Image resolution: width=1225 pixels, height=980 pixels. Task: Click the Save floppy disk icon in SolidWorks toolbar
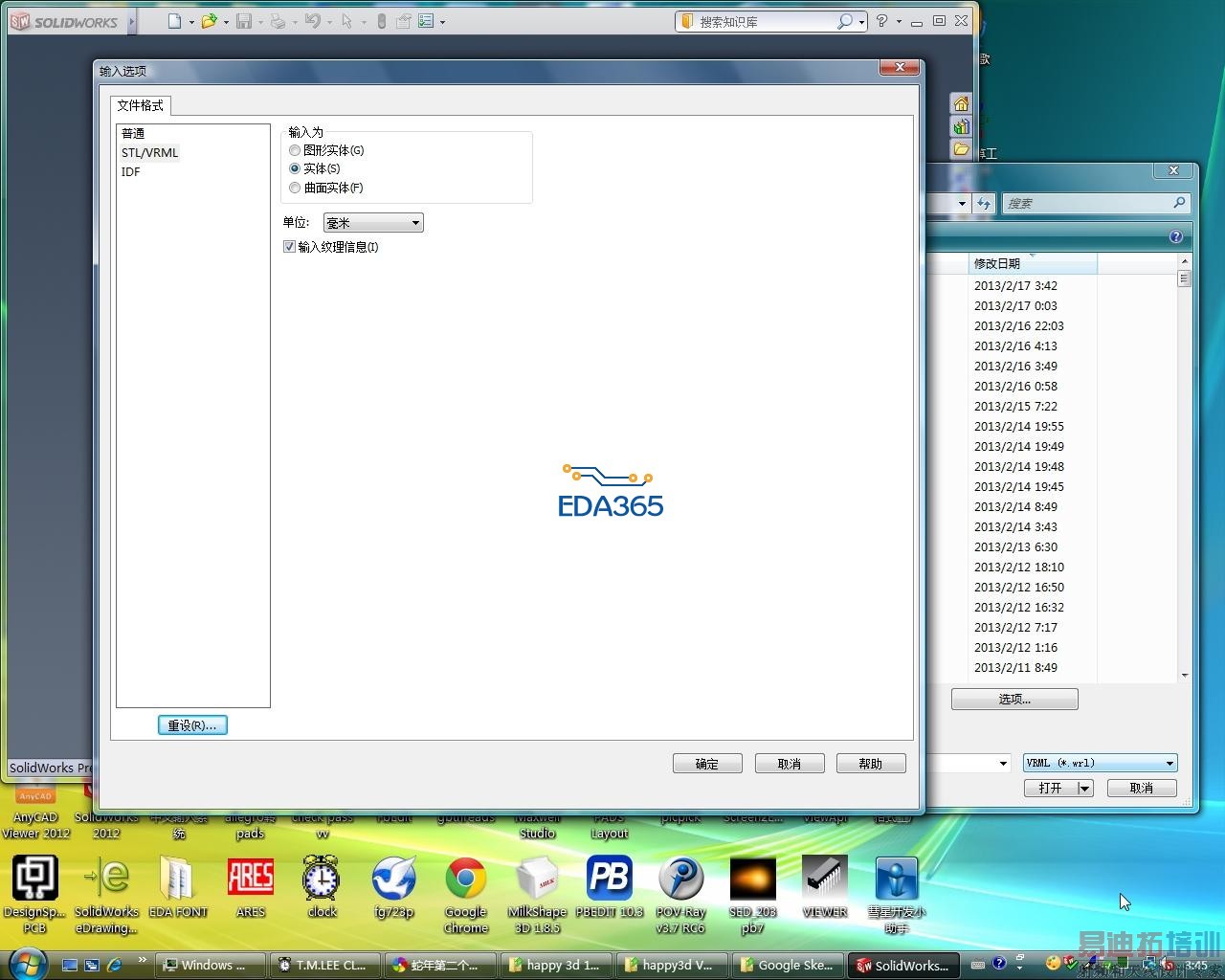click(x=244, y=21)
